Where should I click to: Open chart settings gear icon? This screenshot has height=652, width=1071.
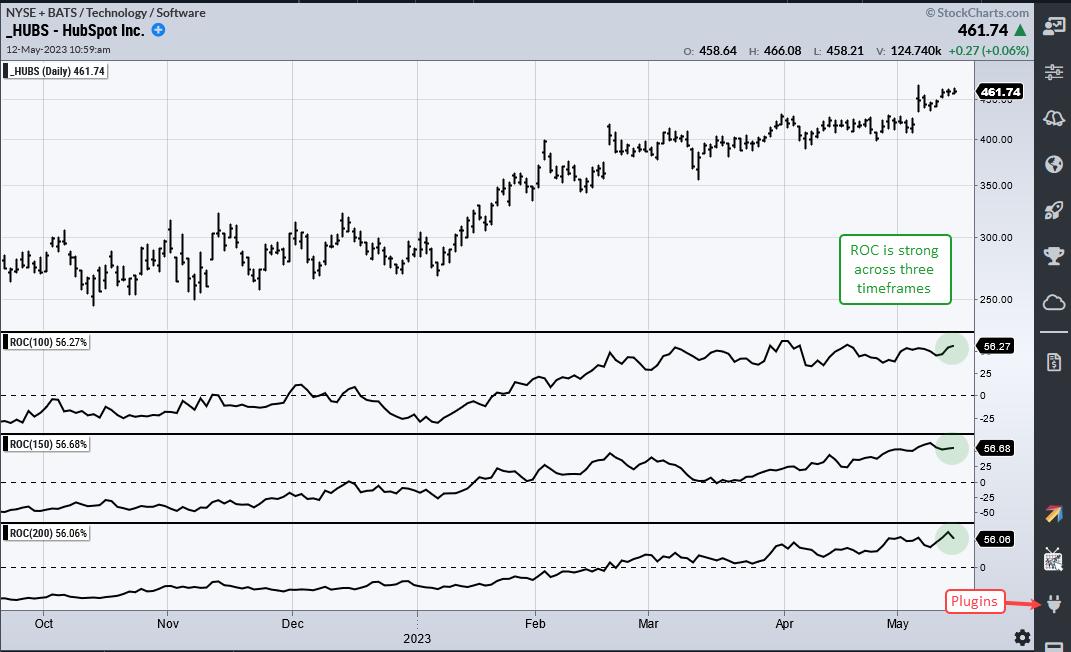(x=1023, y=638)
